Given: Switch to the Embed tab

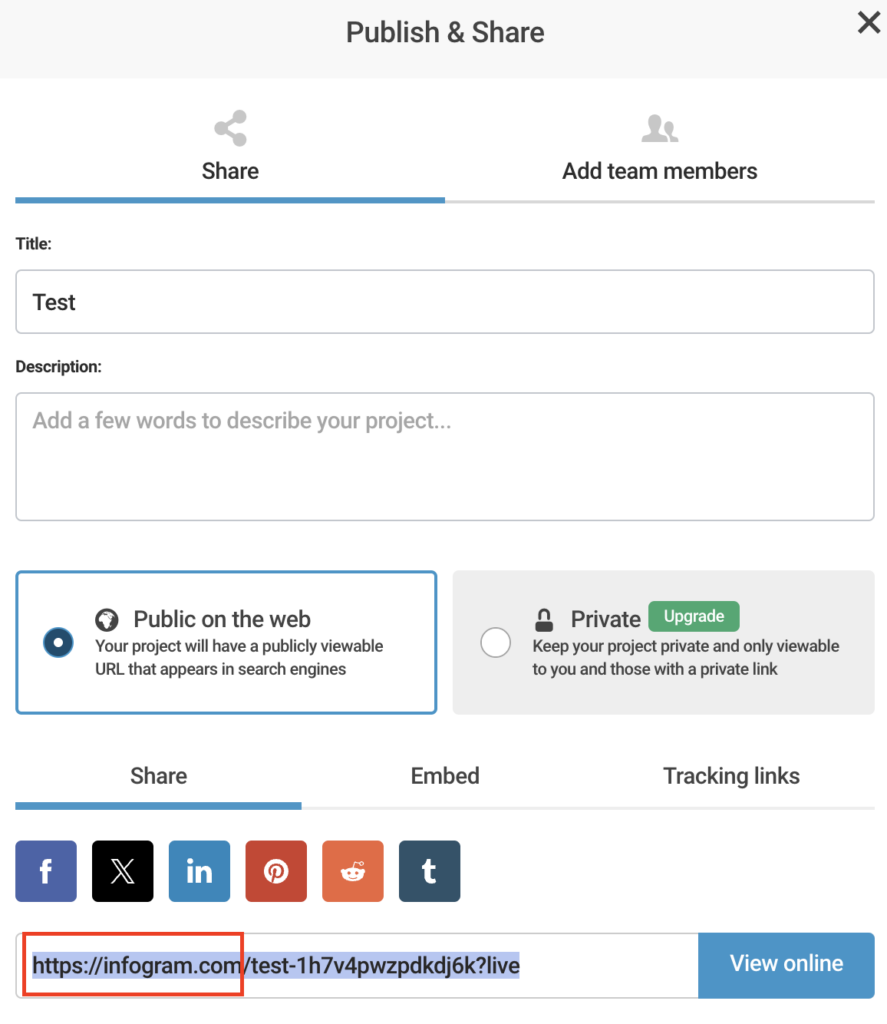Looking at the screenshot, I should [x=445, y=776].
